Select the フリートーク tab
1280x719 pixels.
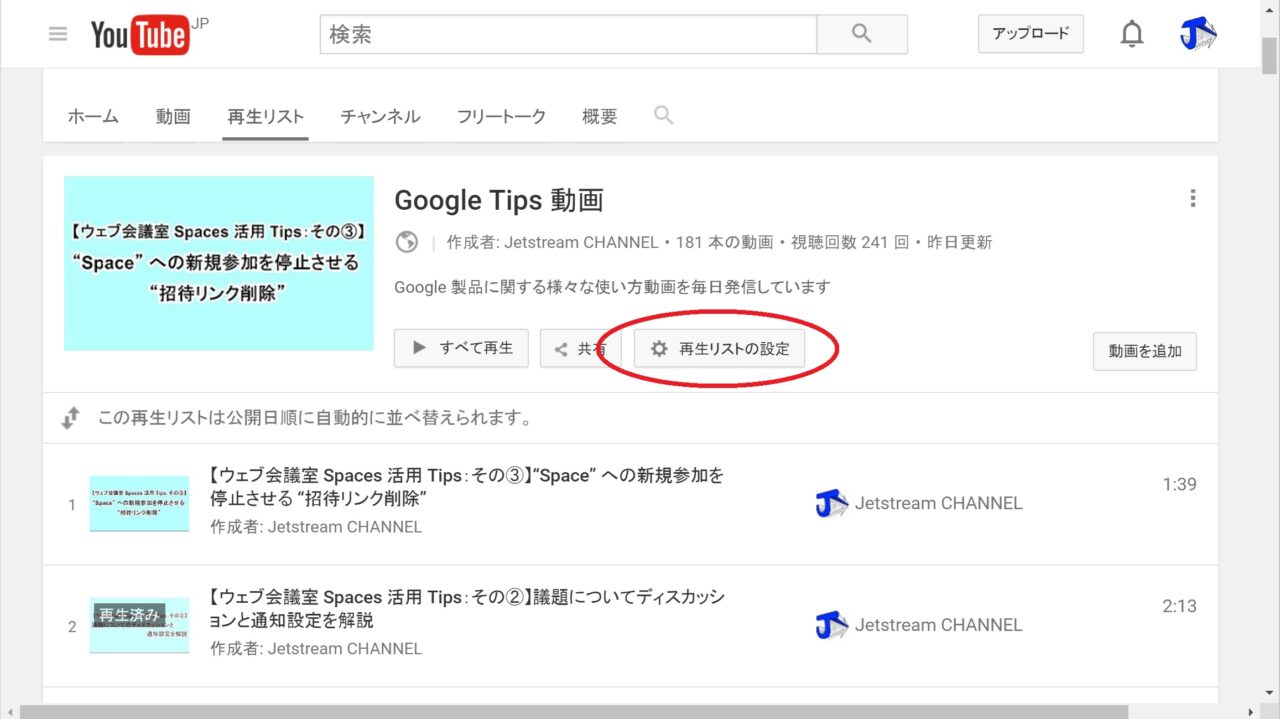501,116
